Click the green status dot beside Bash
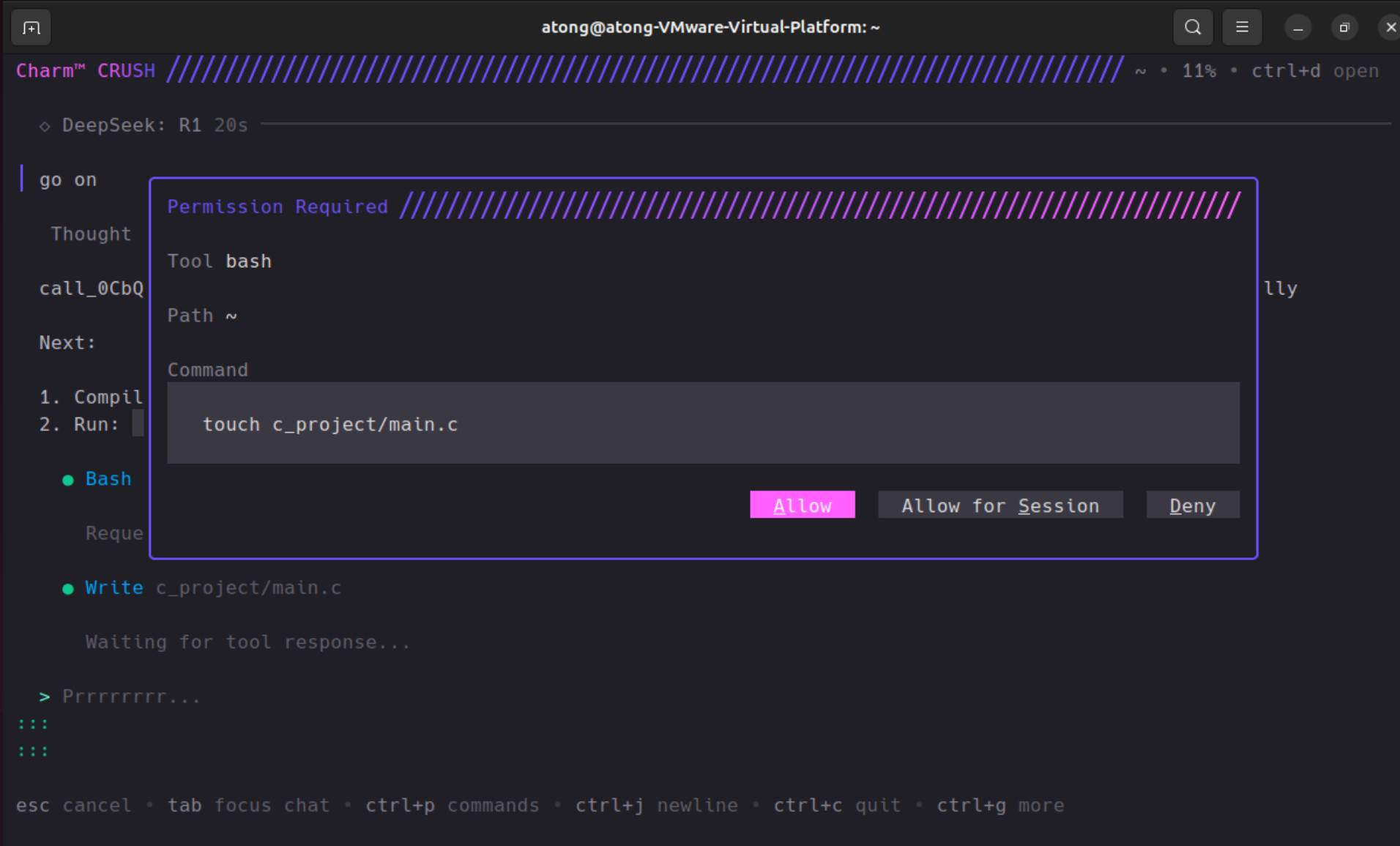Screen dimensions: 1400x846 tap(68, 480)
